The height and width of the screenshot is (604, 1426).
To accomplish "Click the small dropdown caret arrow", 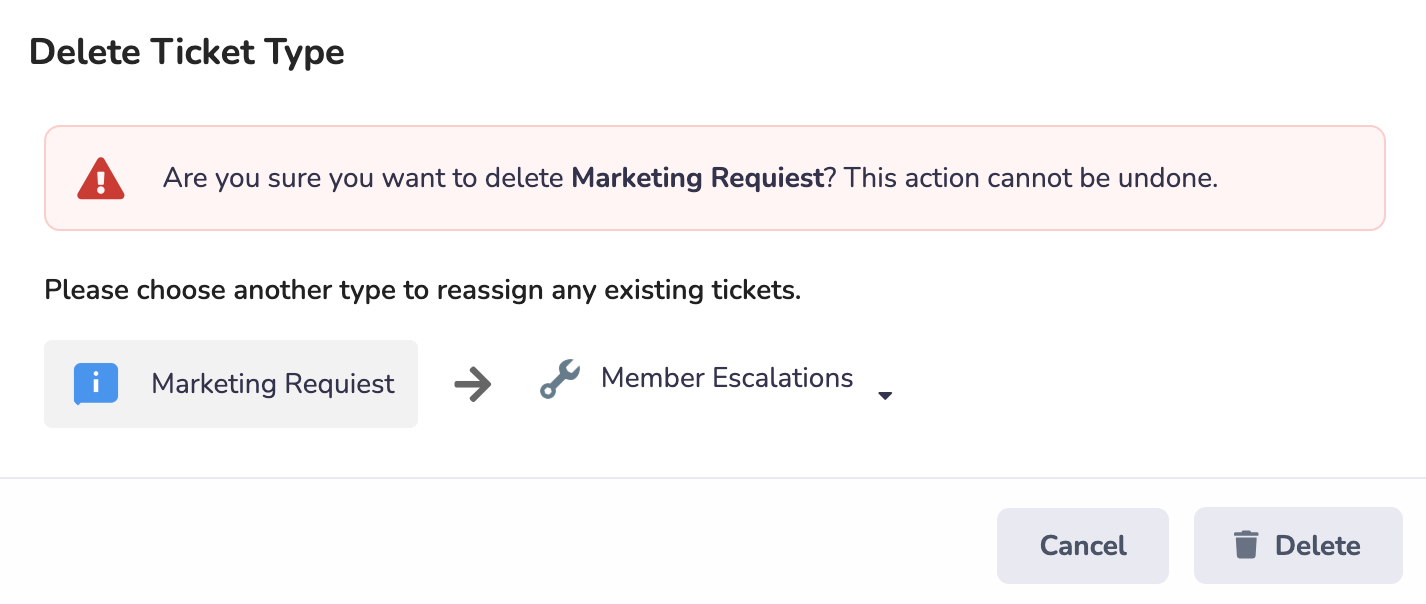I will (x=884, y=396).
